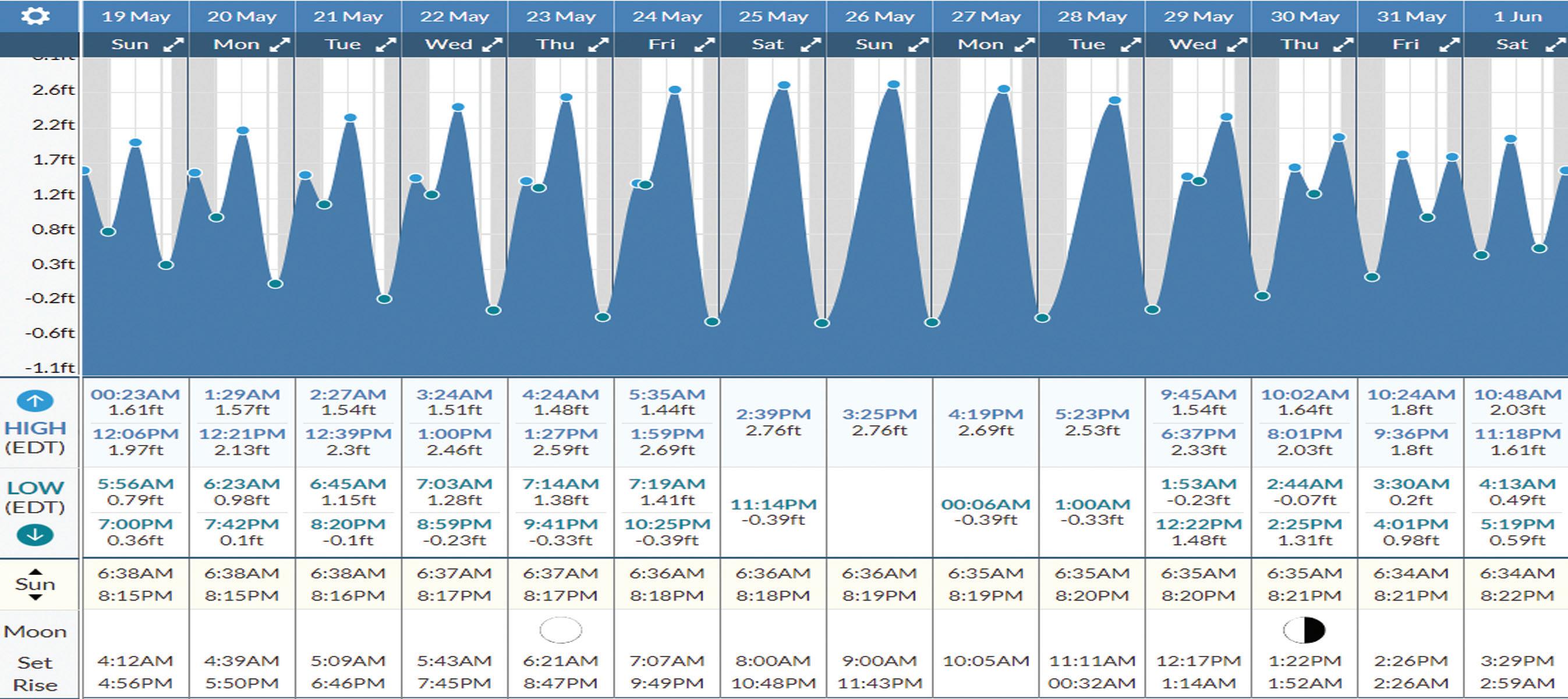
Task: Expand the Monday 20 May column
Action: pyautogui.click(x=279, y=44)
